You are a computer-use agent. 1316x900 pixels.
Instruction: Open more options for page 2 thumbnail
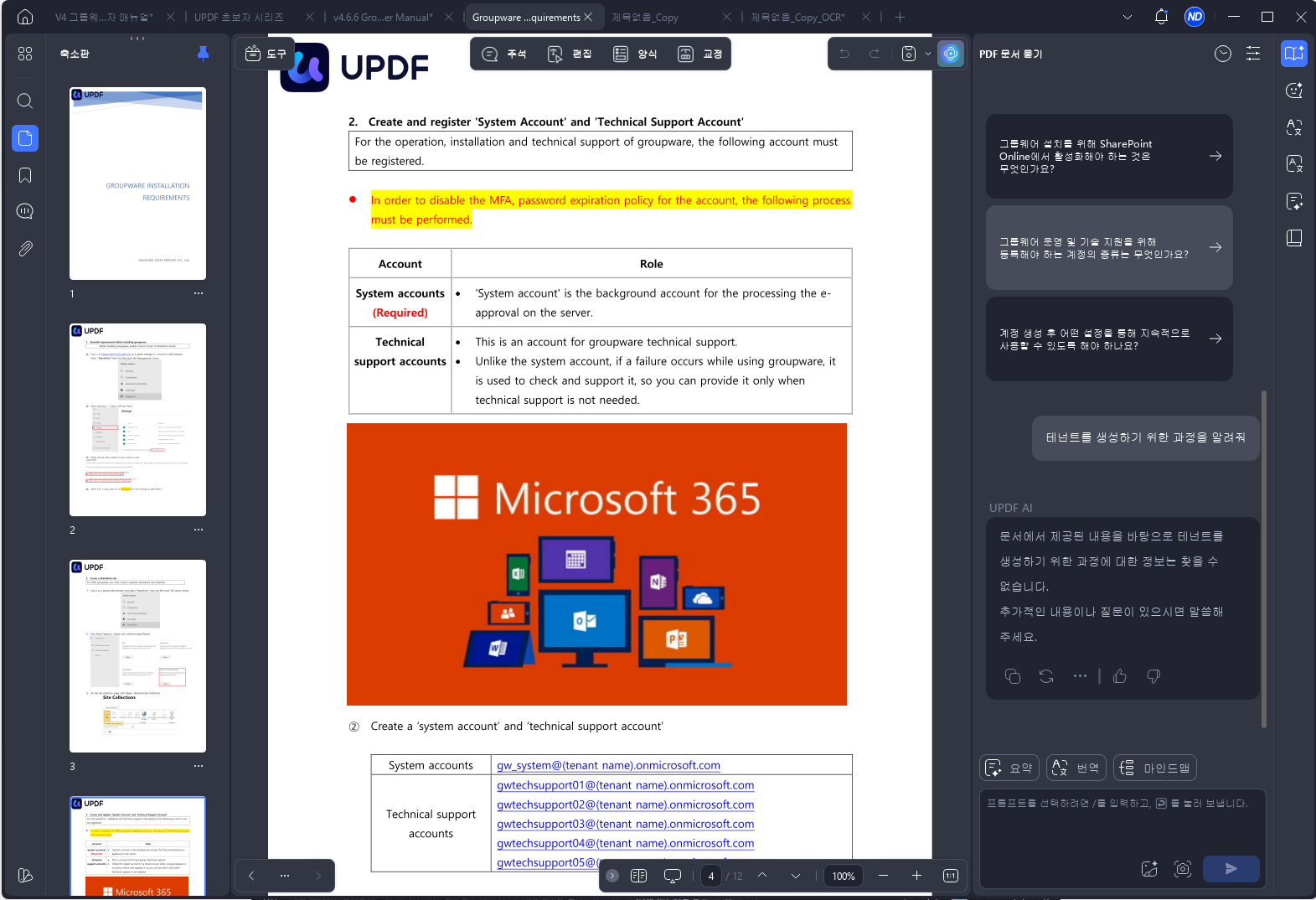199,530
